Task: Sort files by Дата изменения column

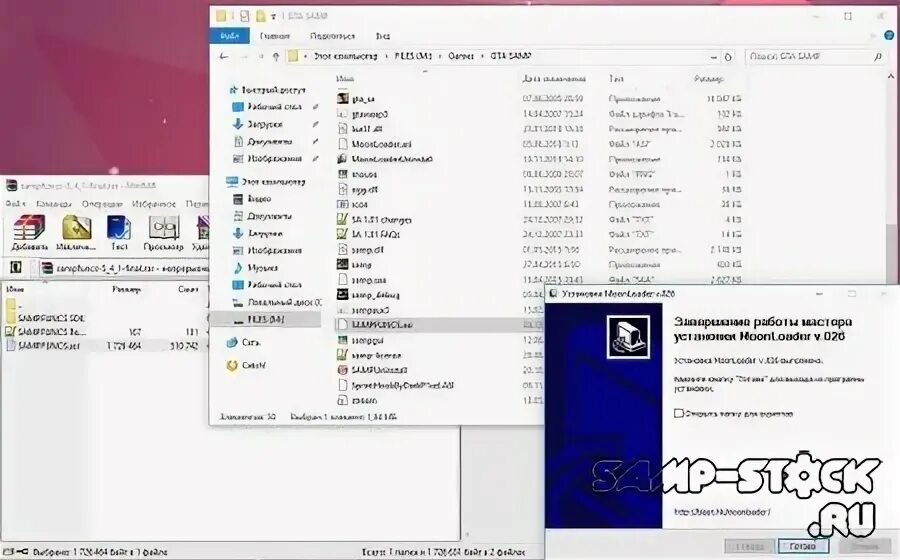Action: [554, 79]
